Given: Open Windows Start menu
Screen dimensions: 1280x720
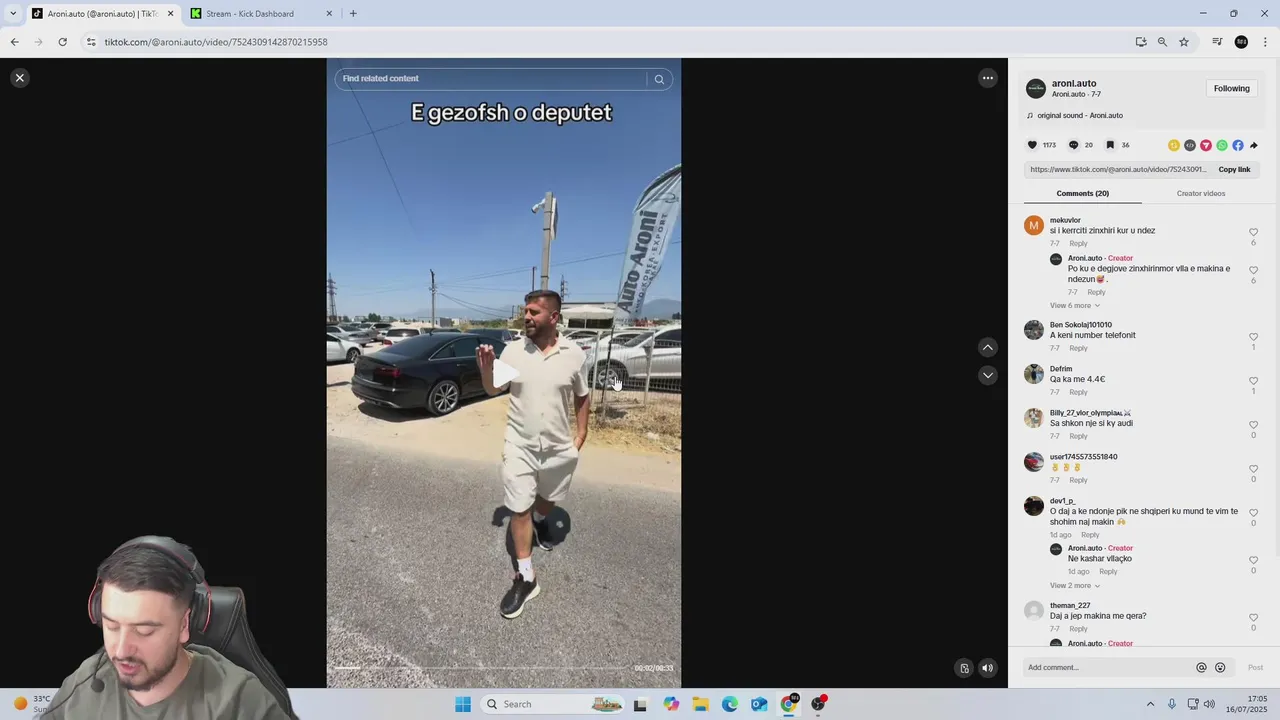Looking at the screenshot, I should (x=462, y=704).
